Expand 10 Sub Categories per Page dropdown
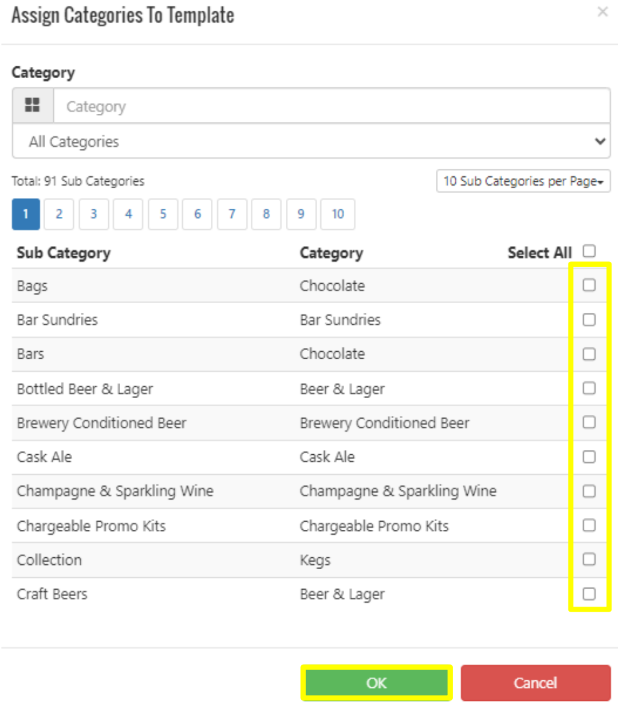 point(523,181)
